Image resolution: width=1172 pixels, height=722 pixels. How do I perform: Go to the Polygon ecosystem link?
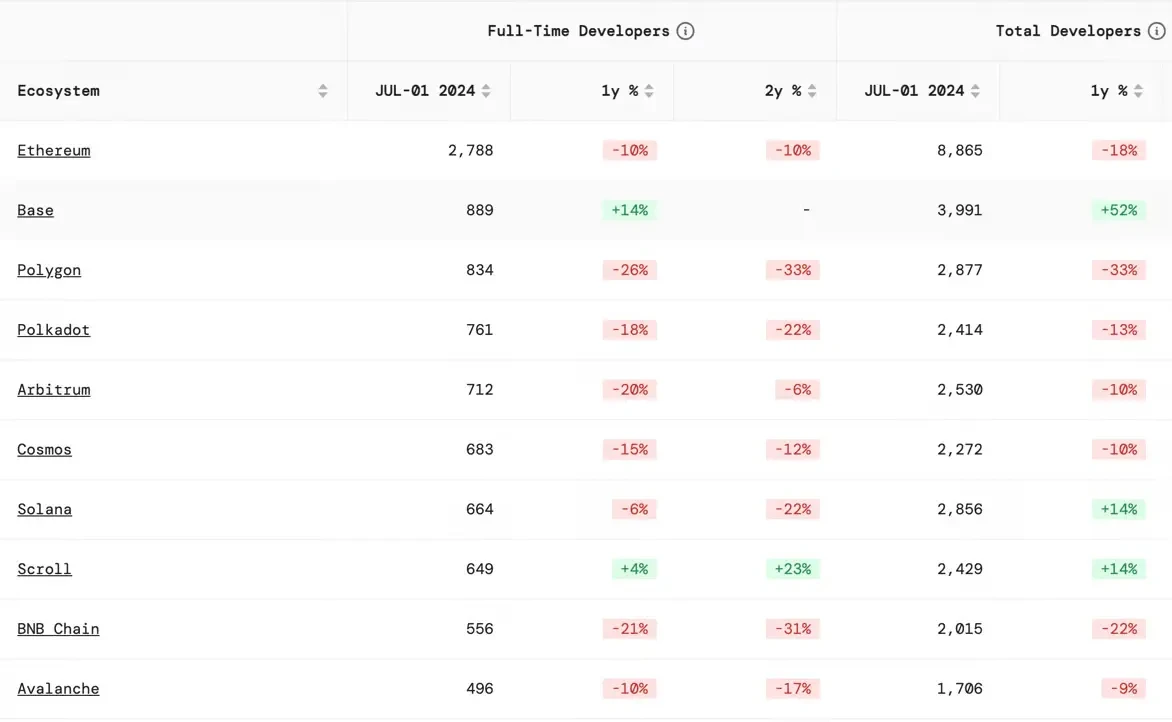click(49, 270)
